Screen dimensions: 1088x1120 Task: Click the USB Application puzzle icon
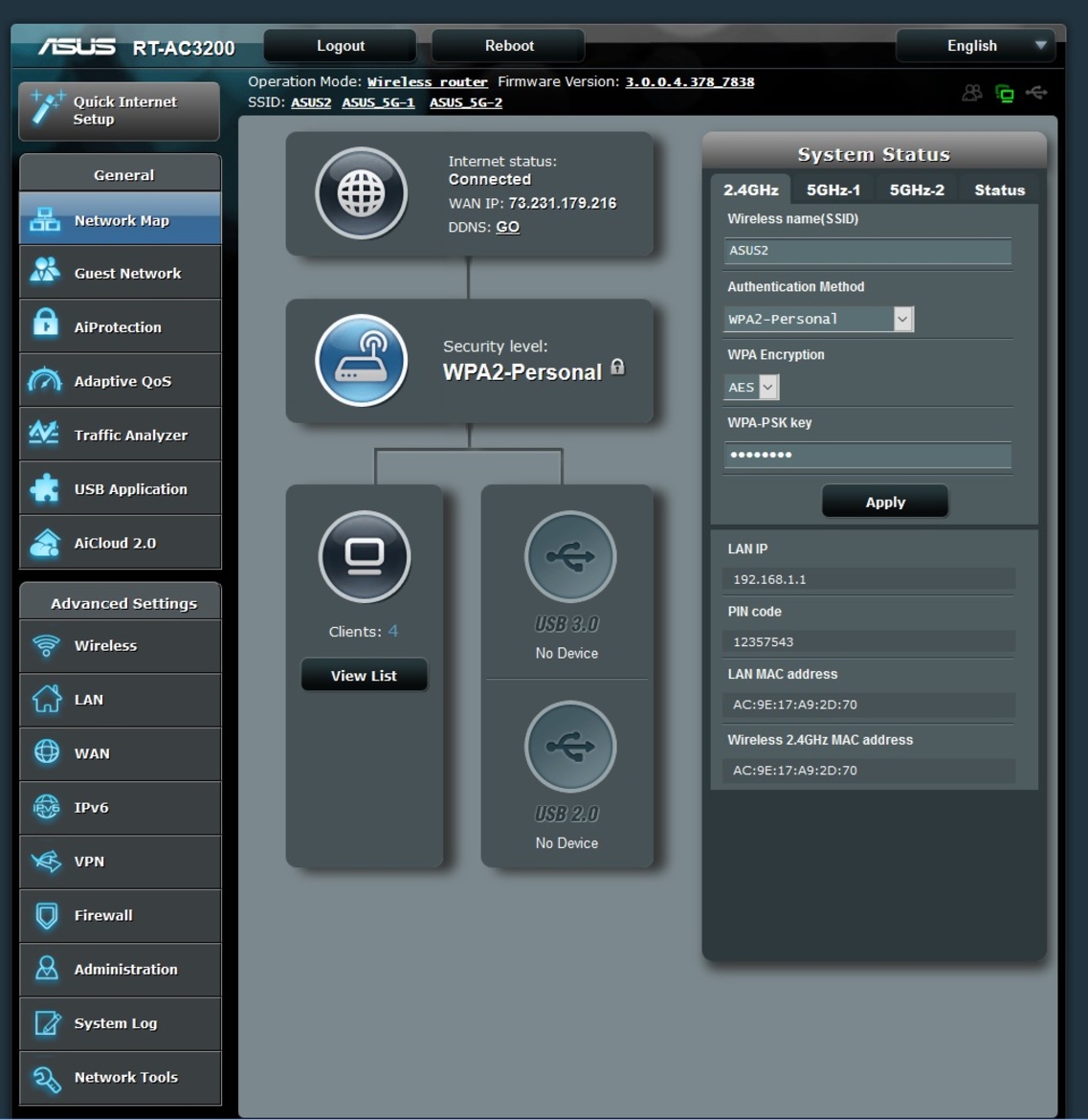(x=45, y=488)
